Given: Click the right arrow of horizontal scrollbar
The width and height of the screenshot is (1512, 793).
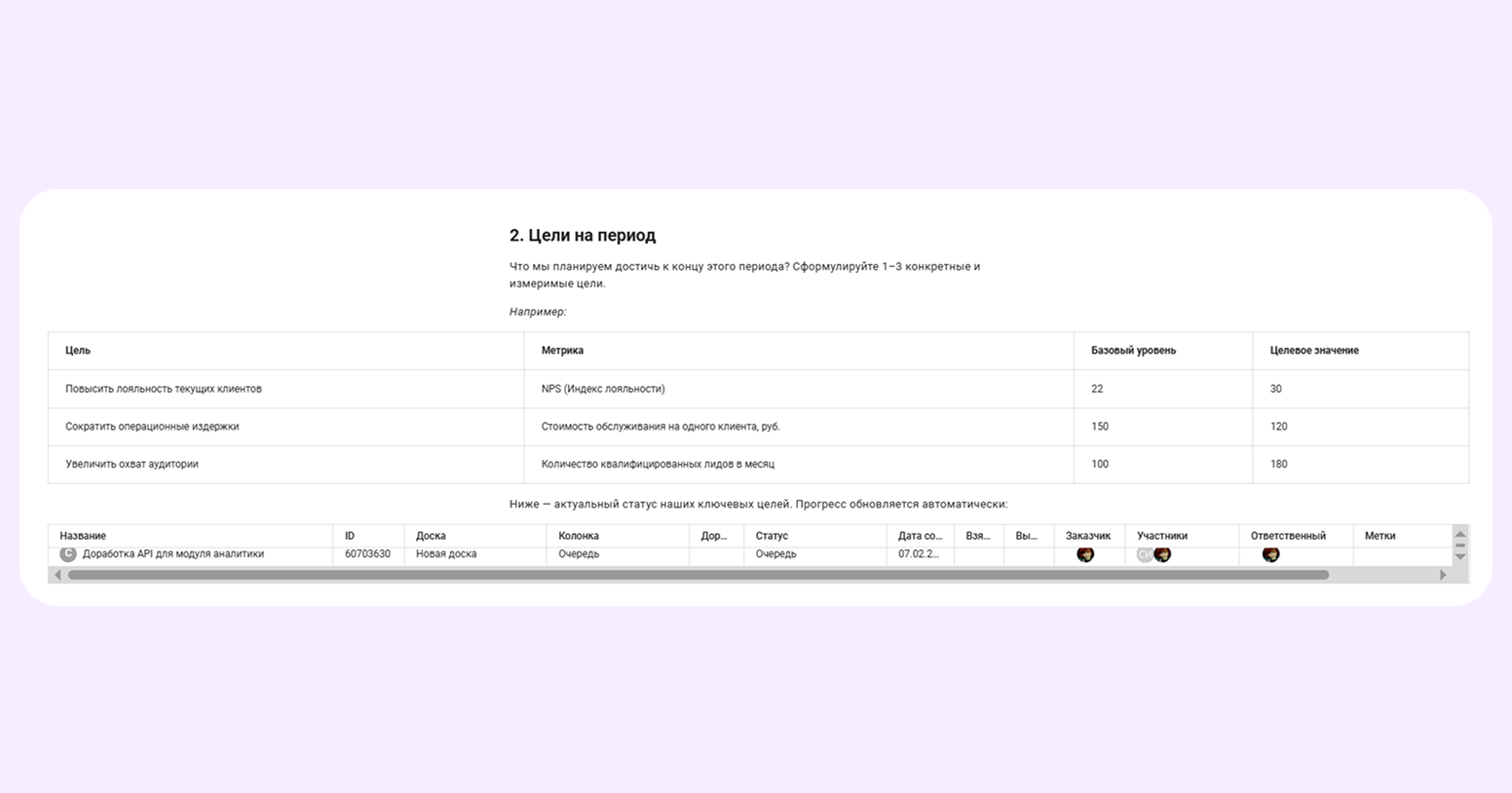Looking at the screenshot, I should 1443,575.
